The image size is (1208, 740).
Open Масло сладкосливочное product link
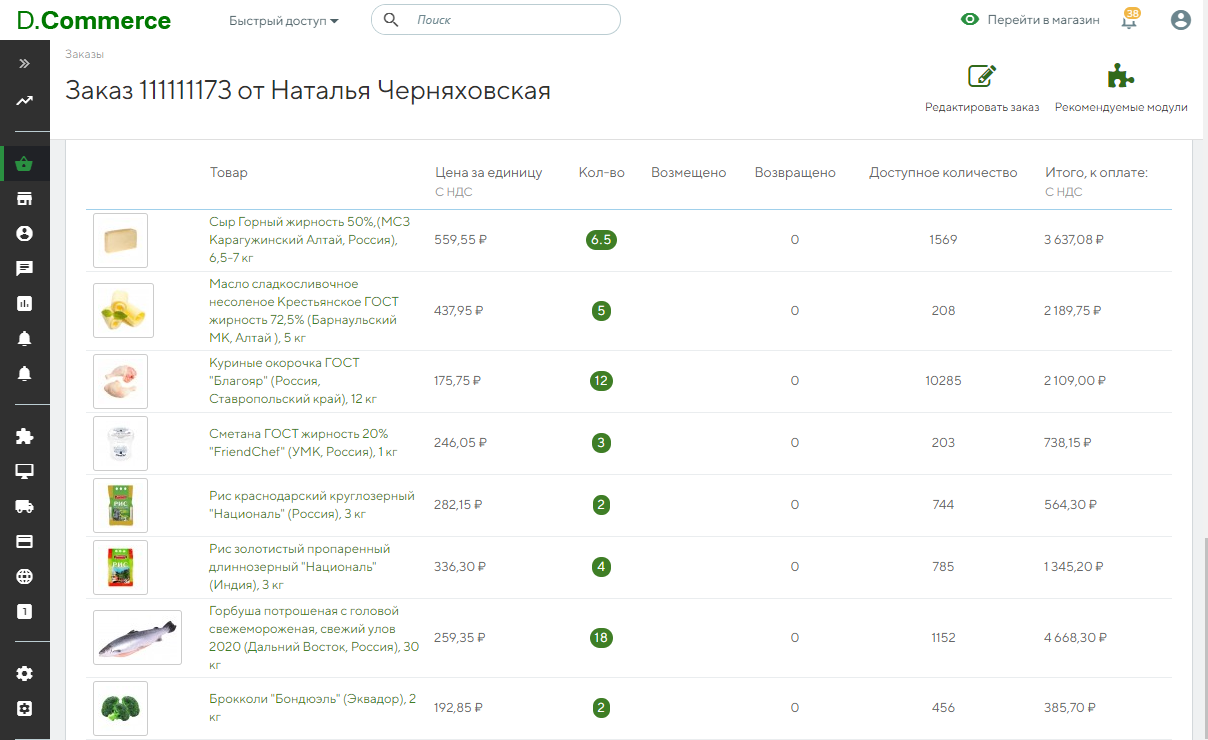coord(303,311)
